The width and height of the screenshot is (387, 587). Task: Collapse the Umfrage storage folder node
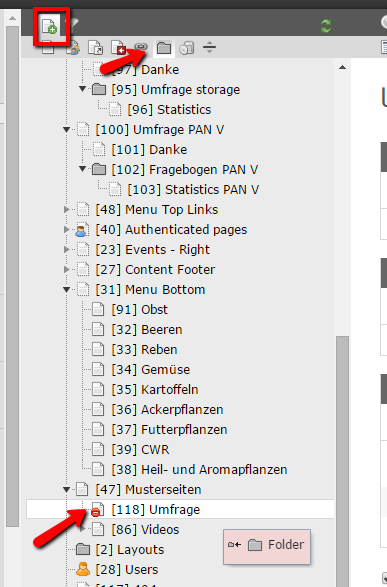[82, 89]
